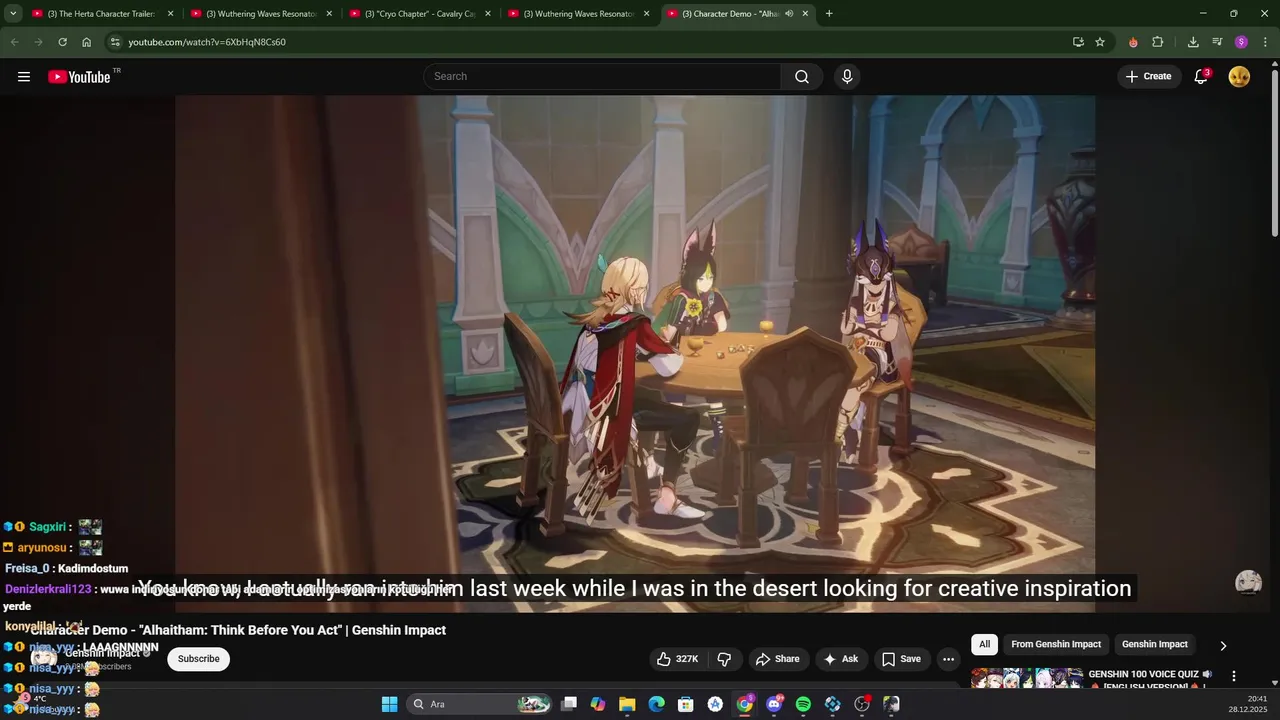Image resolution: width=1280 pixels, height=720 pixels.
Task: Click the Create button
Action: tap(1148, 77)
